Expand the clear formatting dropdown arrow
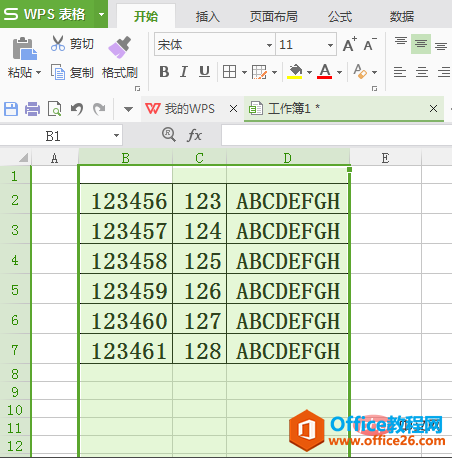Image resolution: width=452 pixels, height=458 pixels. [375, 72]
